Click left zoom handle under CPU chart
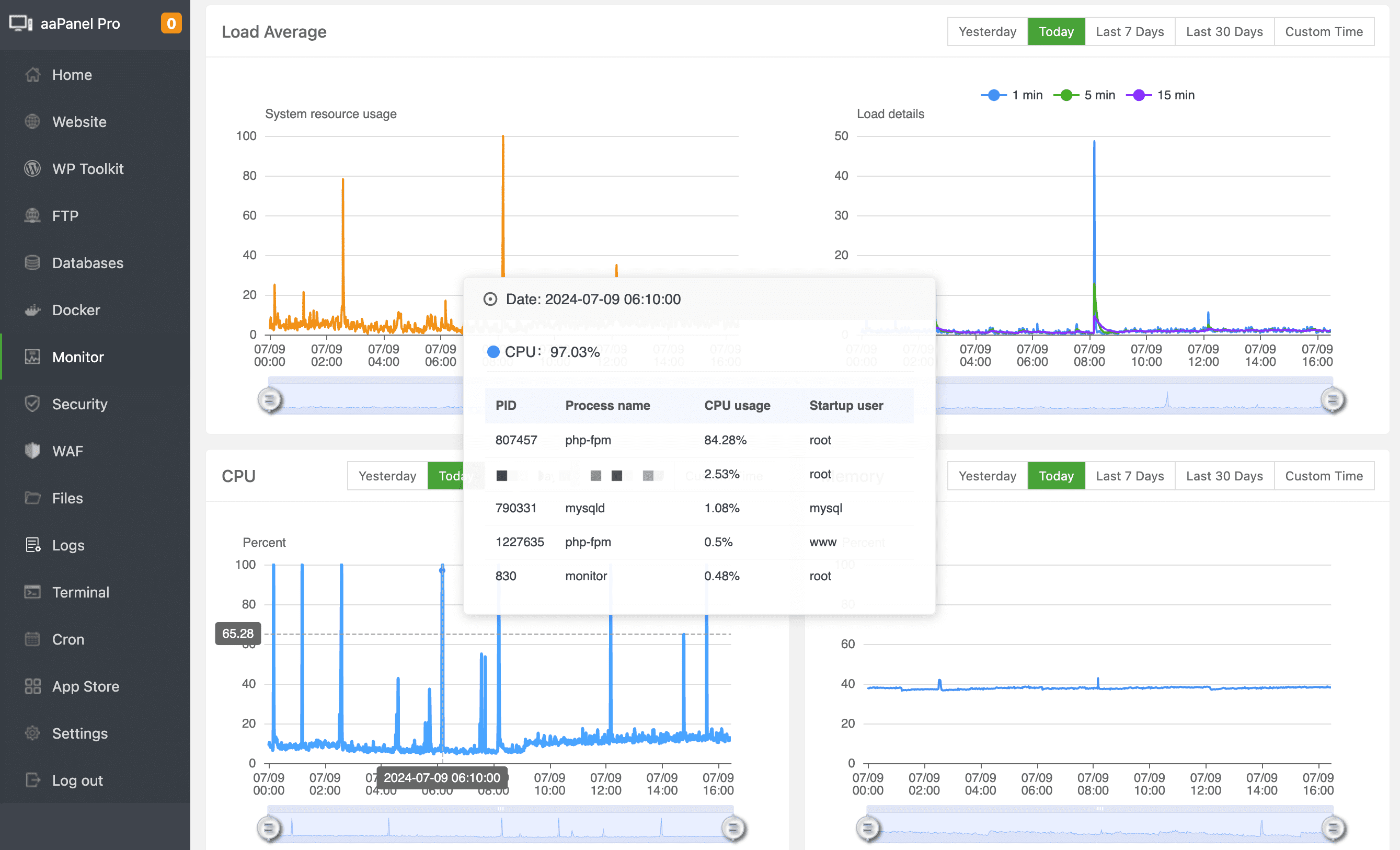This screenshot has height=850, width=1400. coord(269,828)
